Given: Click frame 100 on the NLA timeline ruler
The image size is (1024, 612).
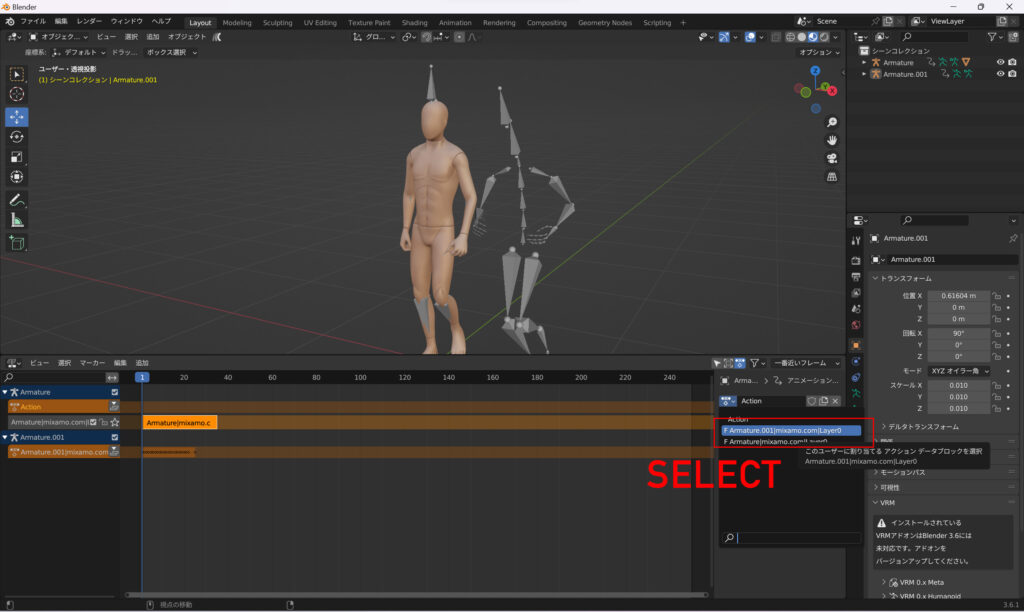Looking at the screenshot, I should [x=360, y=377].
